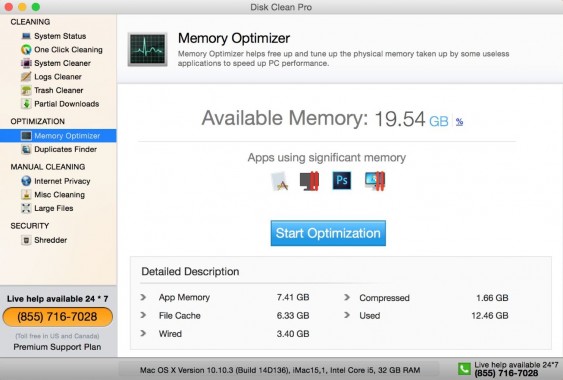
Task: Click the 7.41 GB App Memory value
Action: point(293,297)
